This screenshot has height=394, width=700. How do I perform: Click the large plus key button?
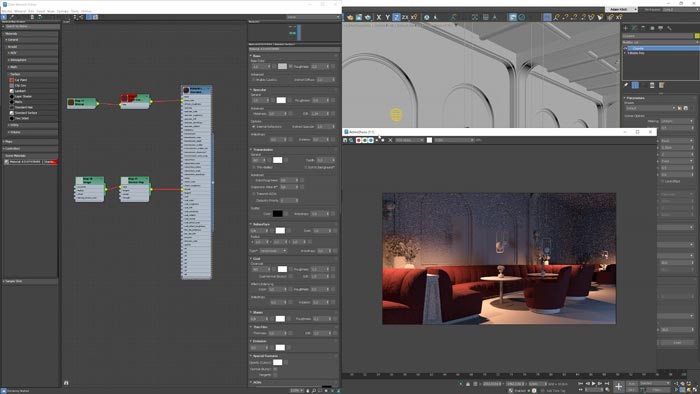tap(619, 386)
